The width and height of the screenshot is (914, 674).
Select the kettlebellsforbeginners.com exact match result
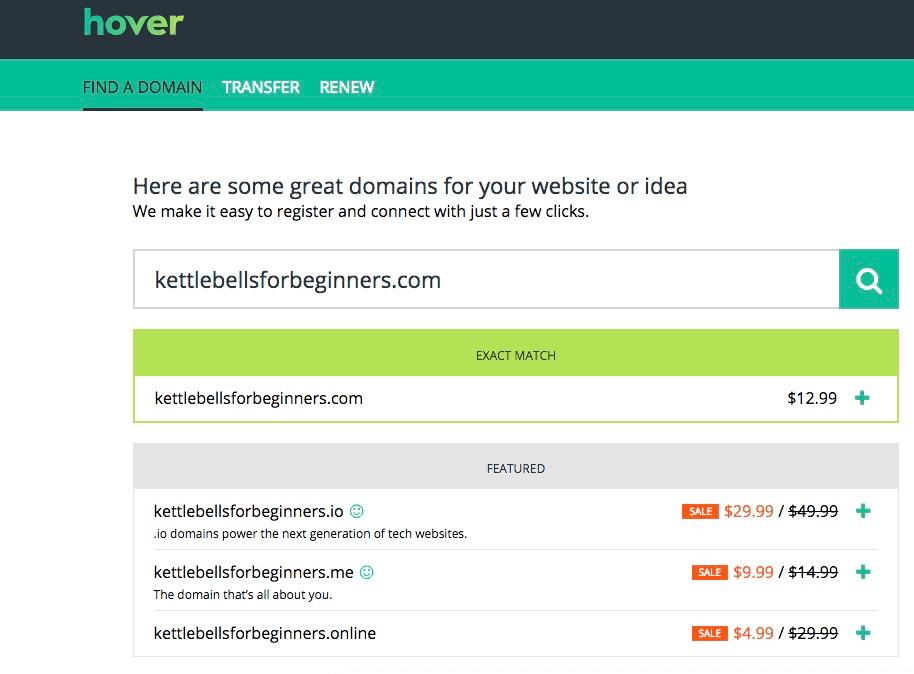tap(516, 399)
